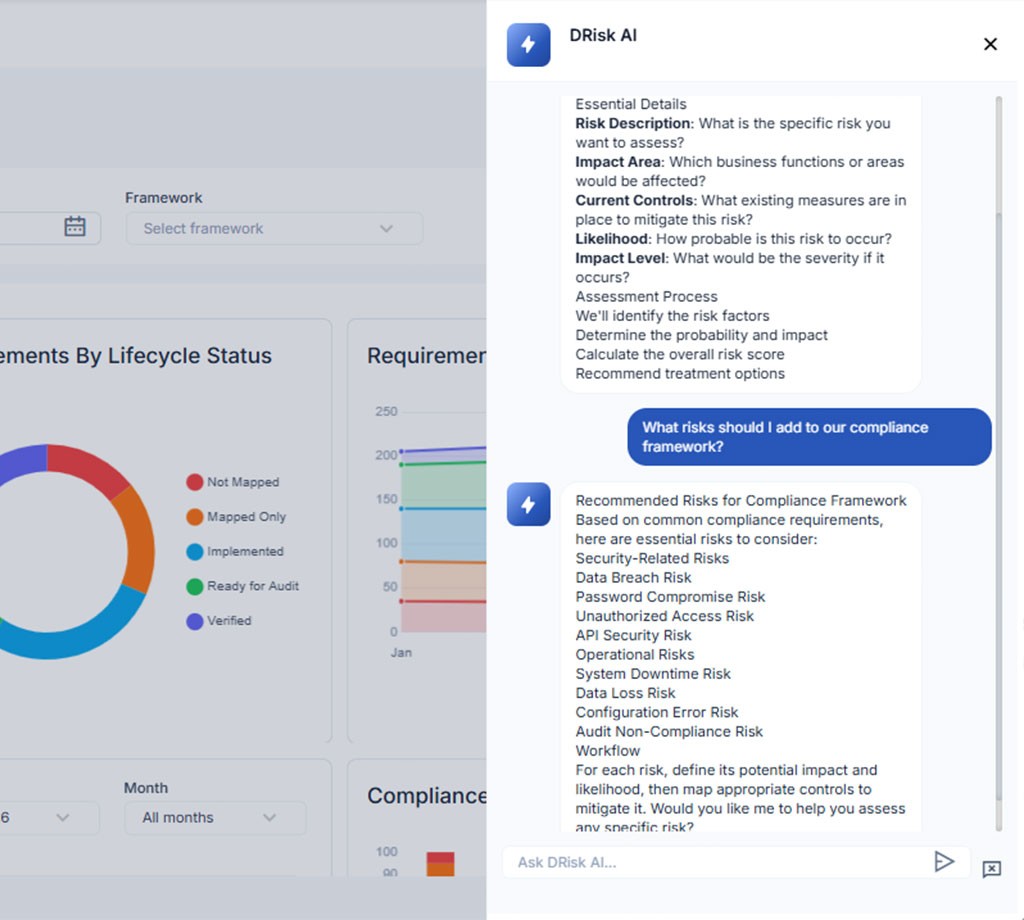
Task: Click the 'Current Controls' bold label
Action: click(x=634, y=200)
